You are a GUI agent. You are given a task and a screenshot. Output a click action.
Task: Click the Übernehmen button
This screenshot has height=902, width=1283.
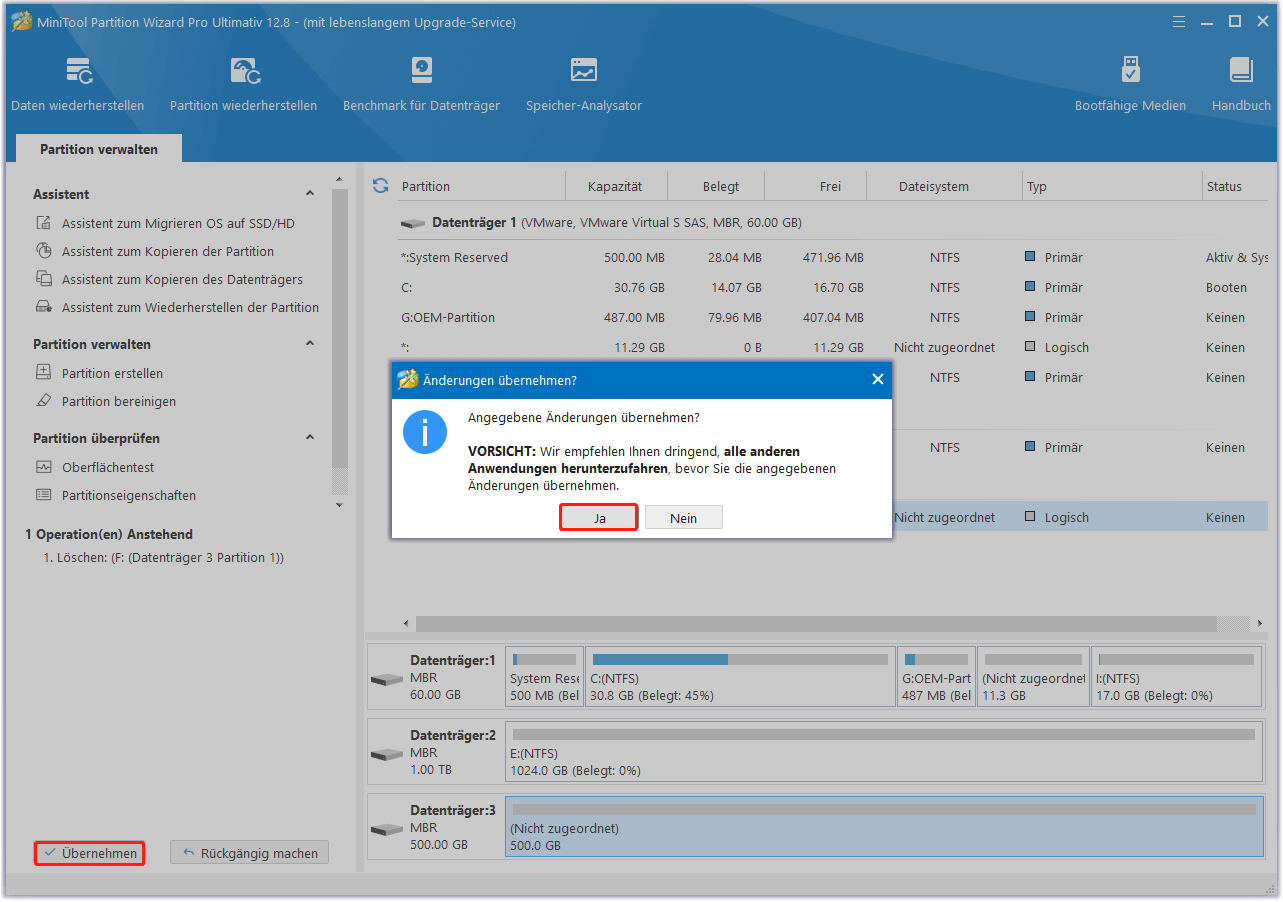[x=90, y=853]
